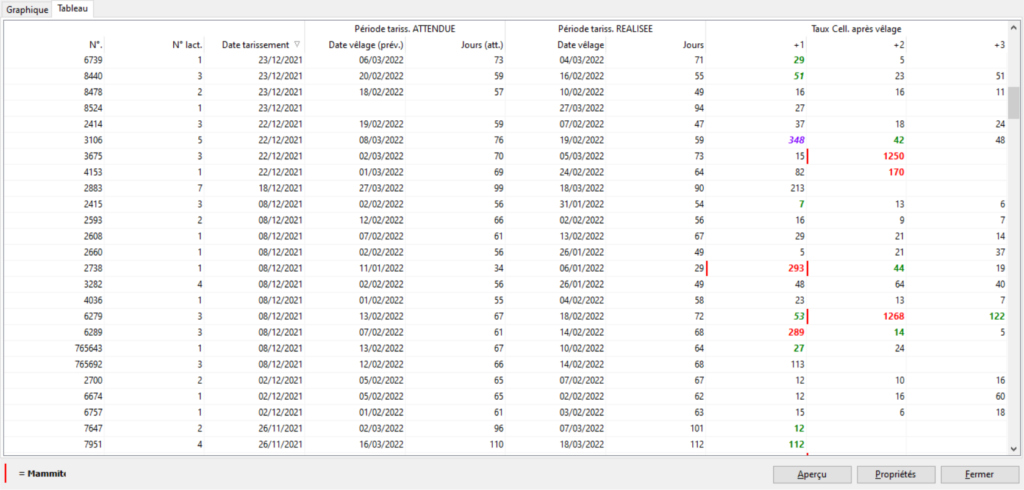
Task: Select the red 1268 cell count value
Action: [887, 316]
